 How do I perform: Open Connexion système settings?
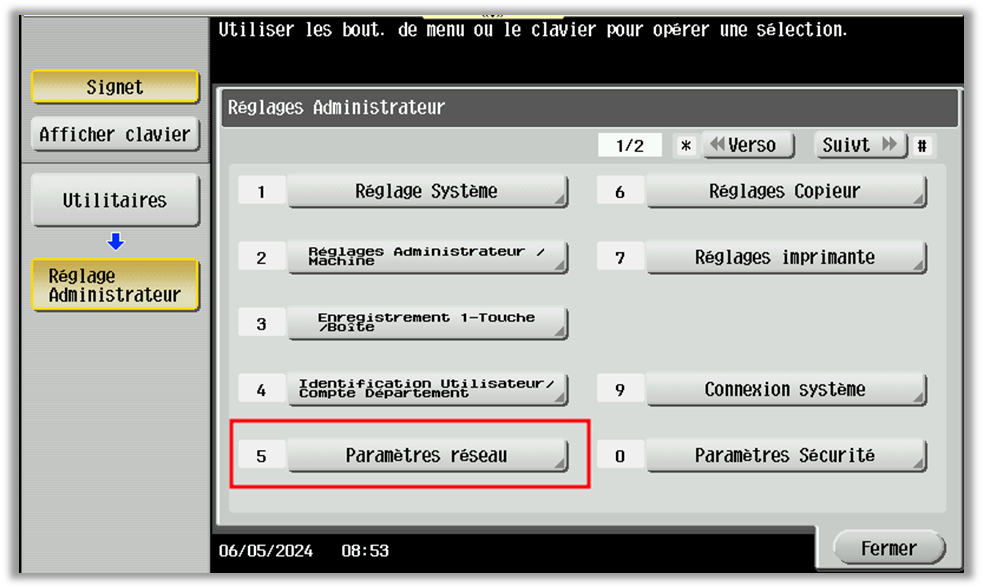pyautogui.click(x=786, y=389)
